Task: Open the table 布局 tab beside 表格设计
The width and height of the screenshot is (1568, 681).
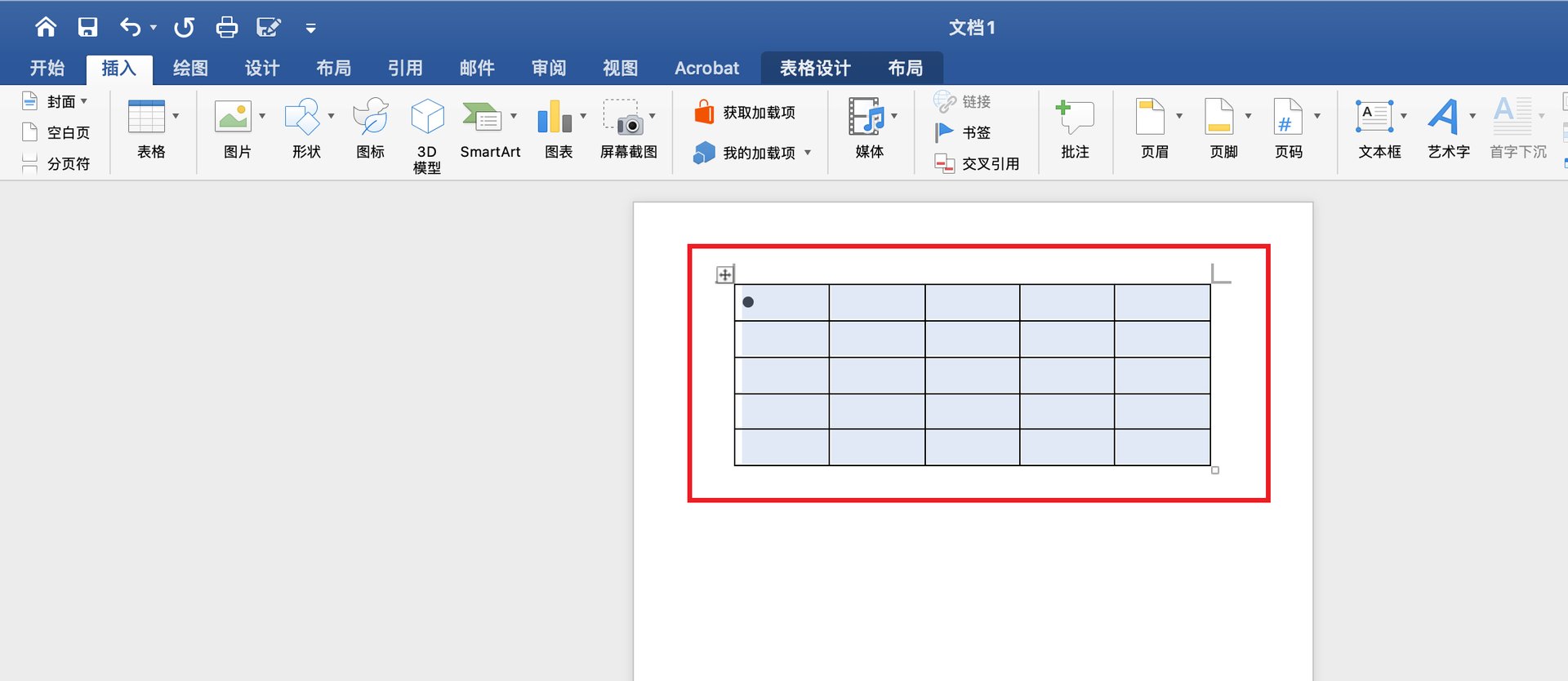Action: tap(905, 68)
